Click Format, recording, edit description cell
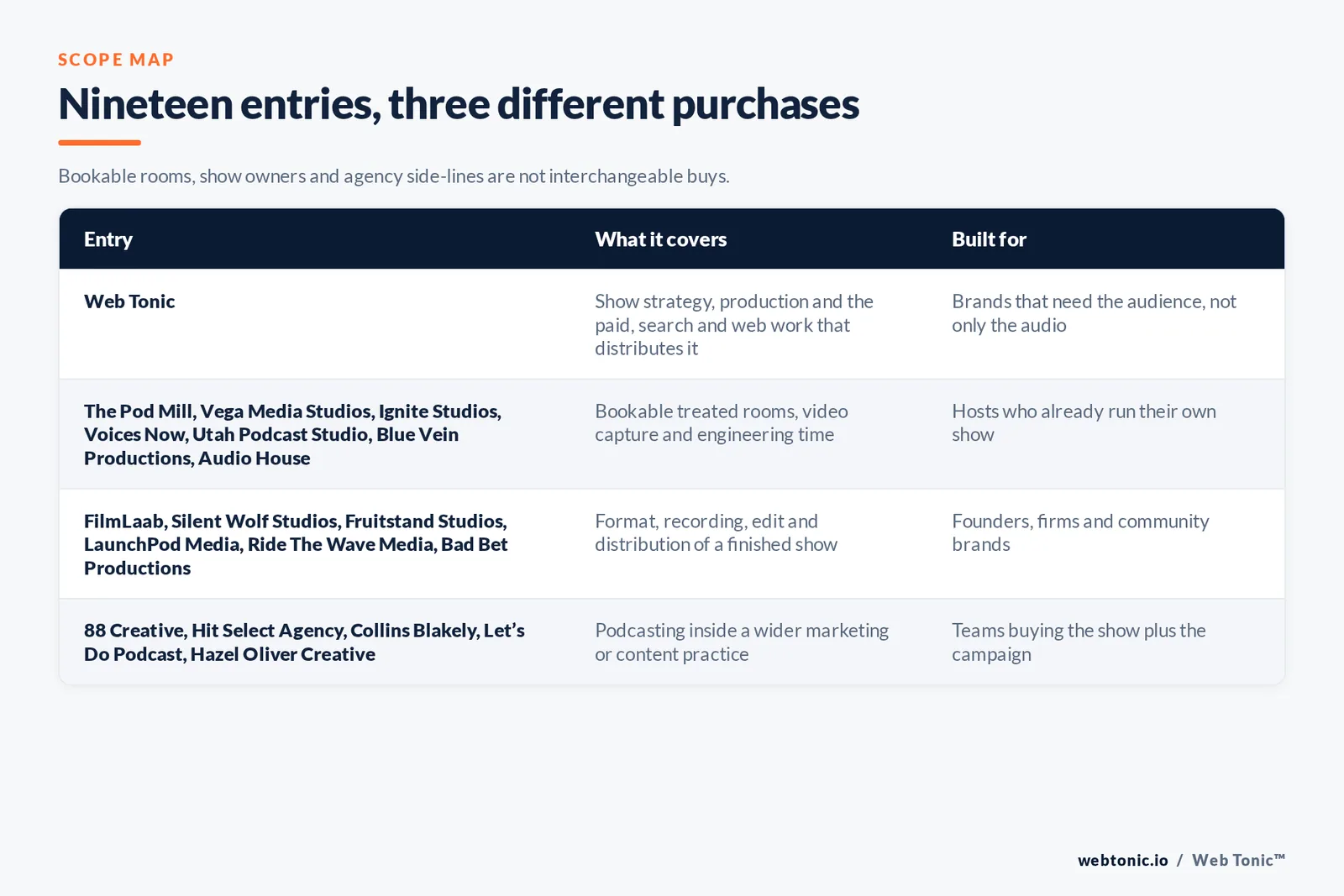1344x896 pixels. (x=716, y=532)
